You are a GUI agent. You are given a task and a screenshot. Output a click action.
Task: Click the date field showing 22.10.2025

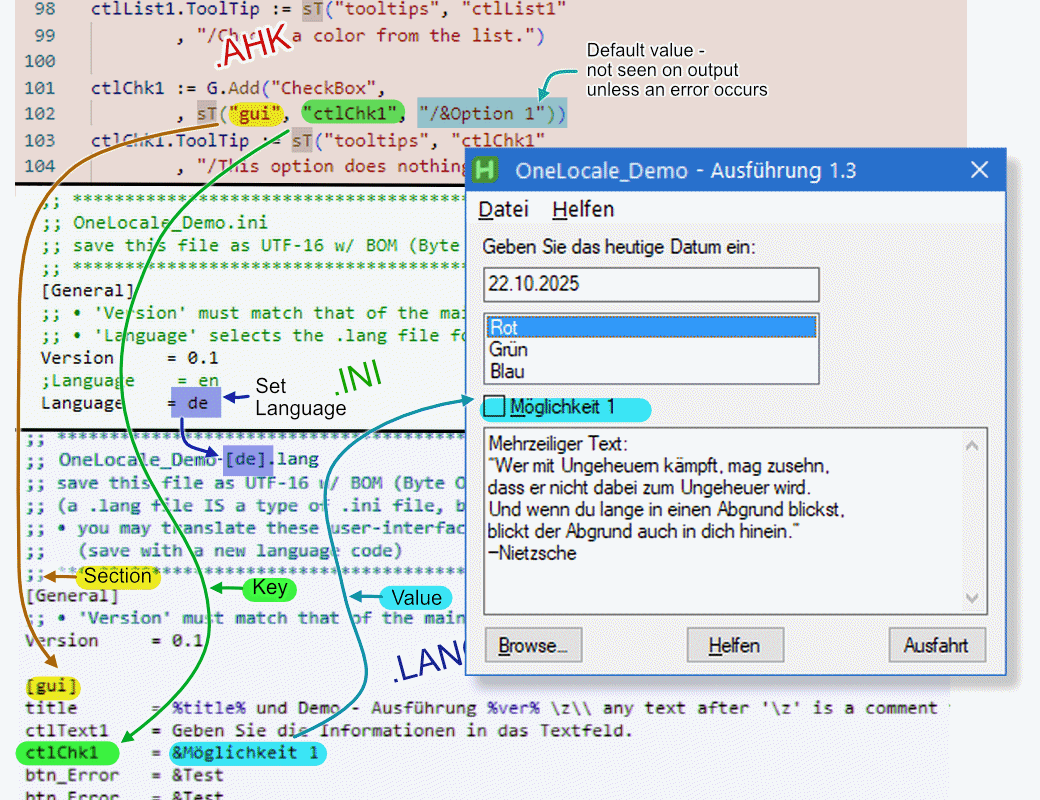(650, 284)
